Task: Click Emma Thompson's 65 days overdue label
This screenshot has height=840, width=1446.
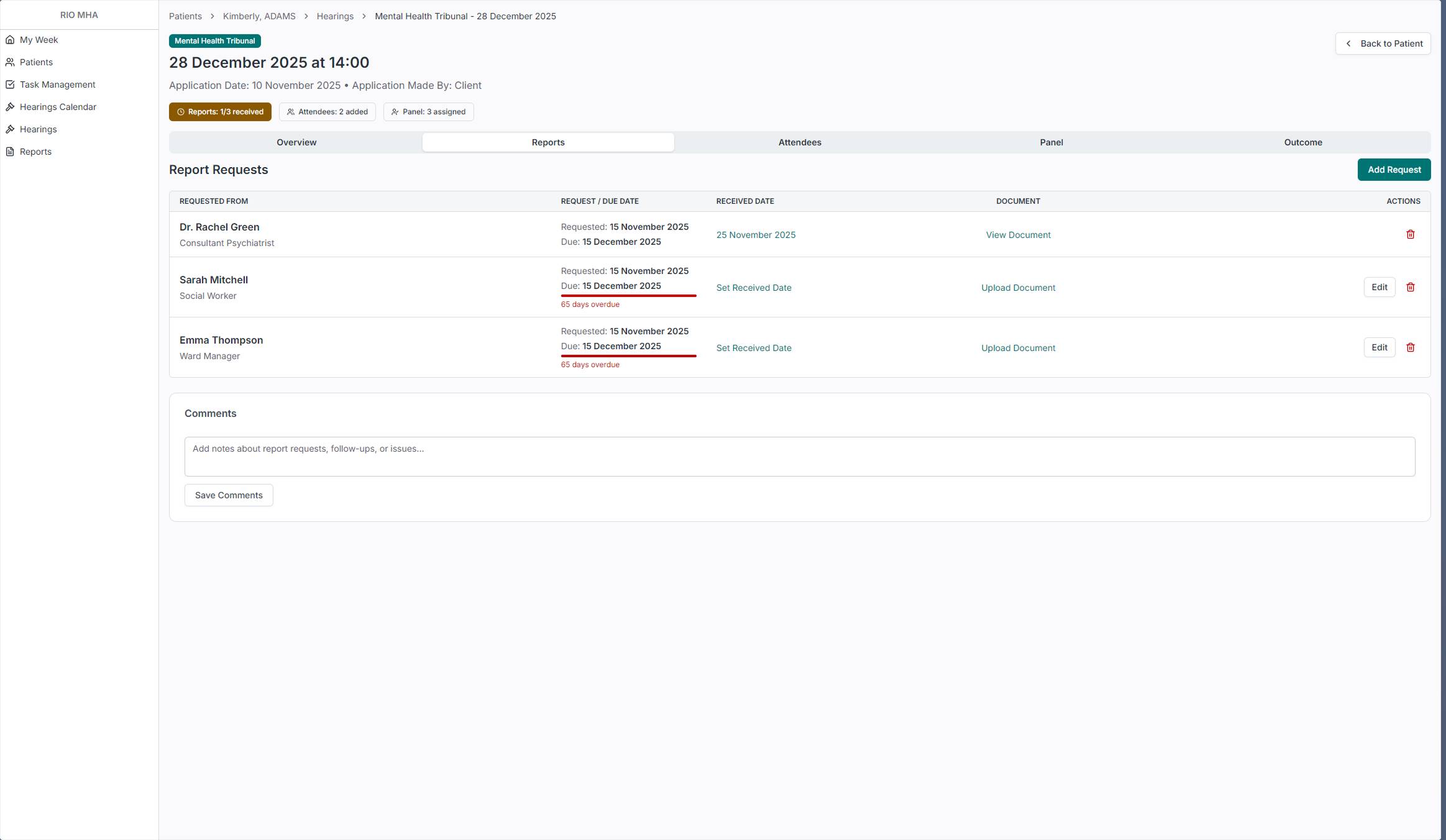Action: coord(590,365)
